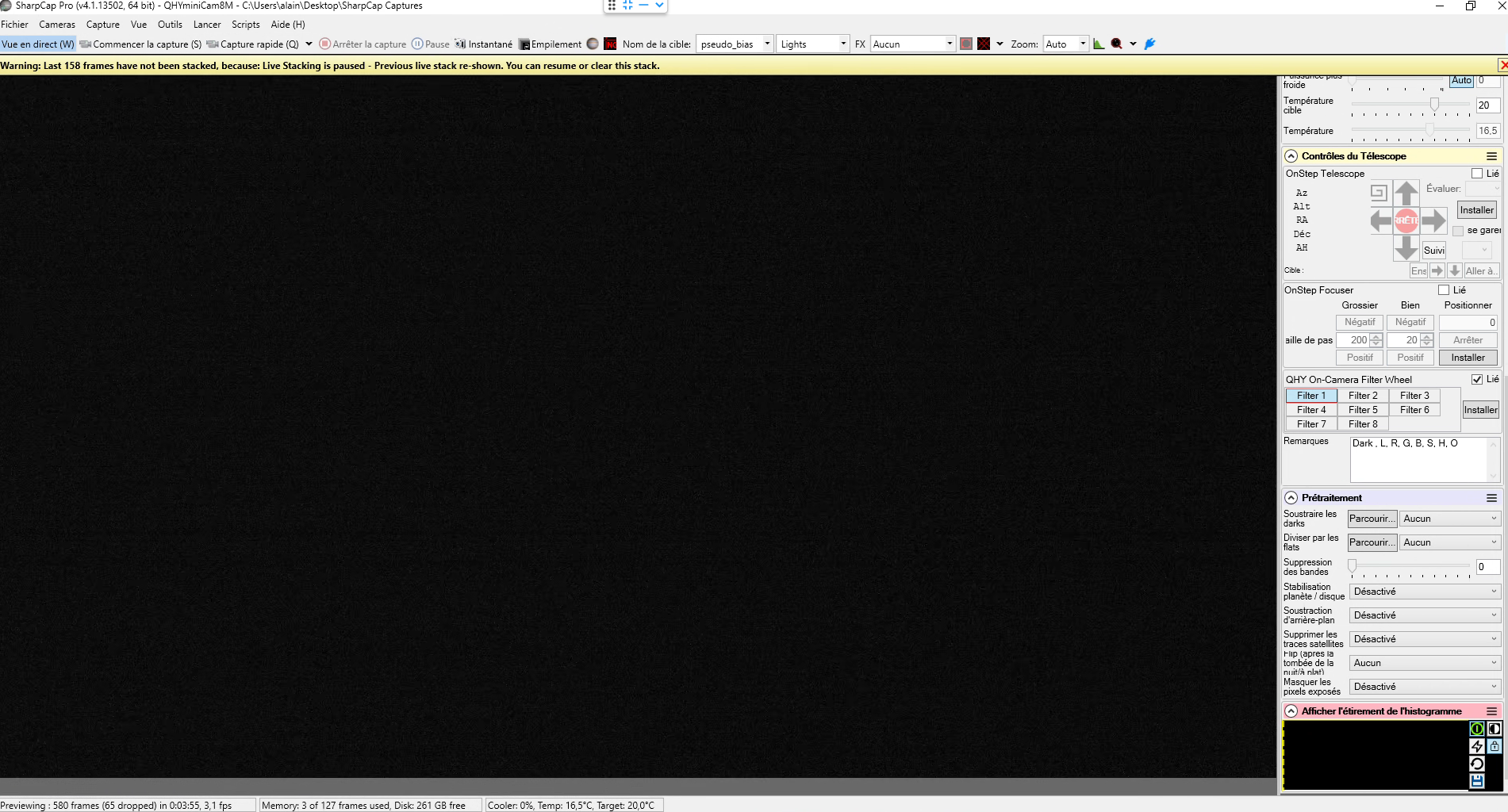Click the red NC icon in toolbar

pos(610,44)
